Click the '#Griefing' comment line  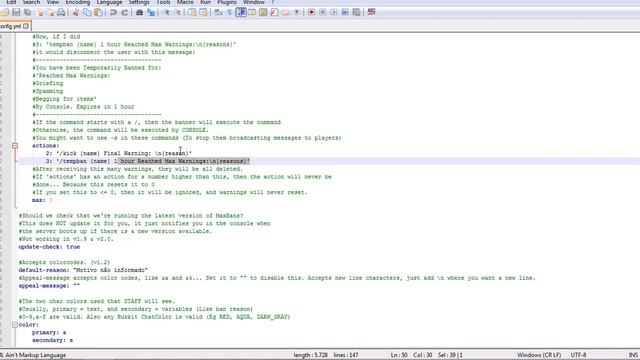click(48, 83)
